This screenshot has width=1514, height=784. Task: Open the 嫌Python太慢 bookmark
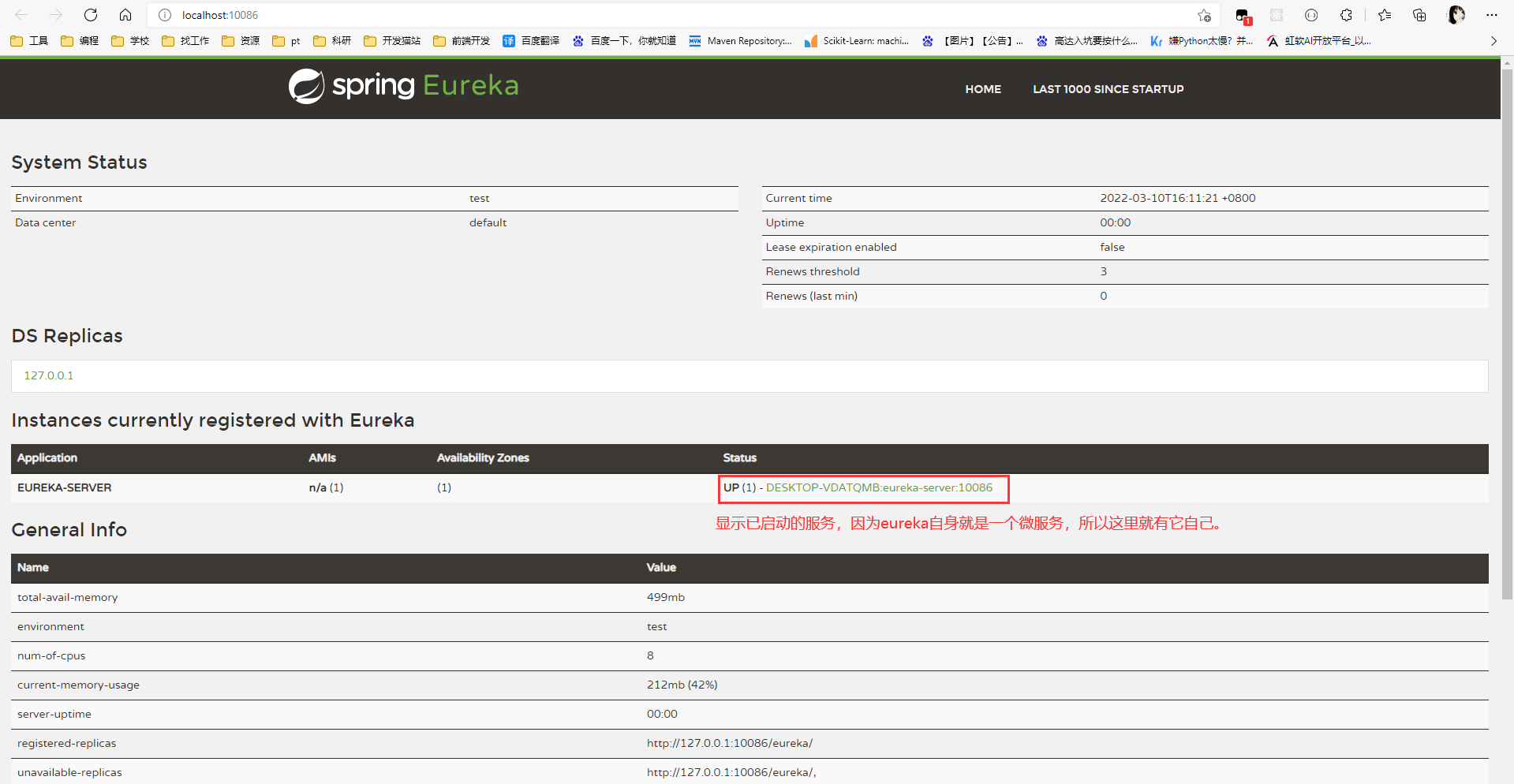pos(1202,41)
